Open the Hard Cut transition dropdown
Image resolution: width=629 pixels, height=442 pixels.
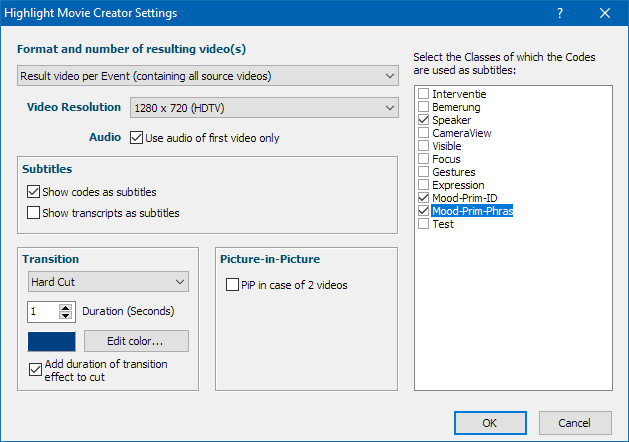(x=107, y=282)
